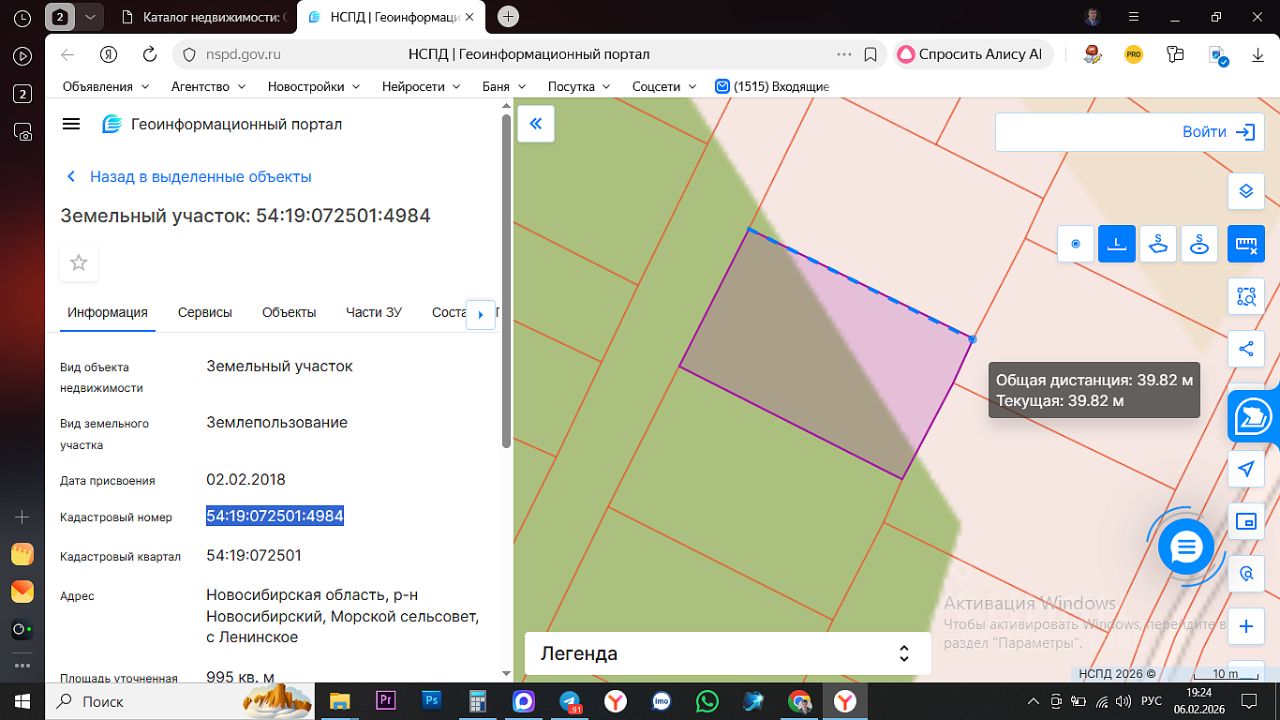Viewport: 1280px width, 720px height.
Task: Open the chat assistant bubble
Action: coord(1186,547)
